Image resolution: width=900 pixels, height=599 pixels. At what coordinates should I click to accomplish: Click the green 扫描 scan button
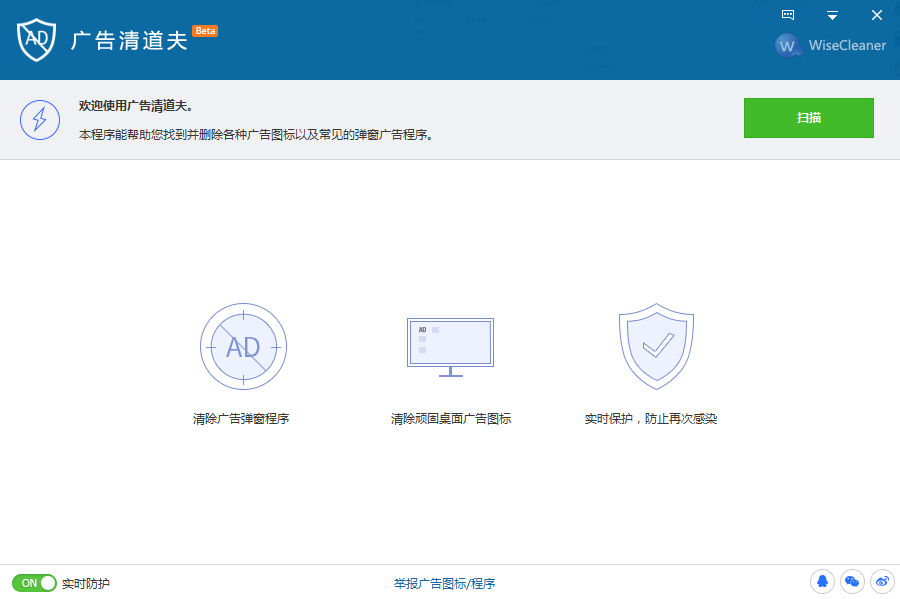pyautogui.click(x=809, y=118)
